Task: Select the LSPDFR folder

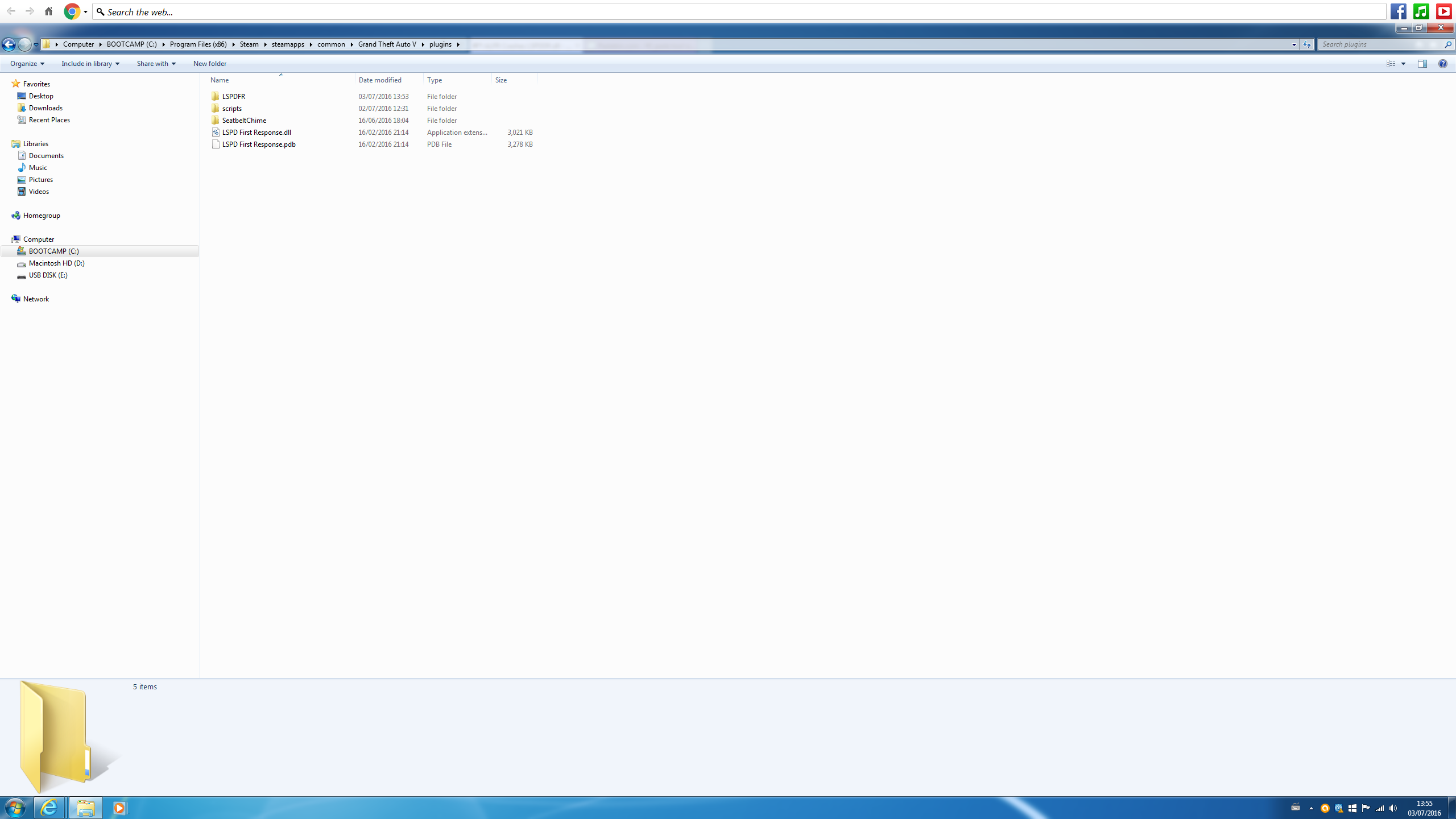Action: (x=233, y=97)
